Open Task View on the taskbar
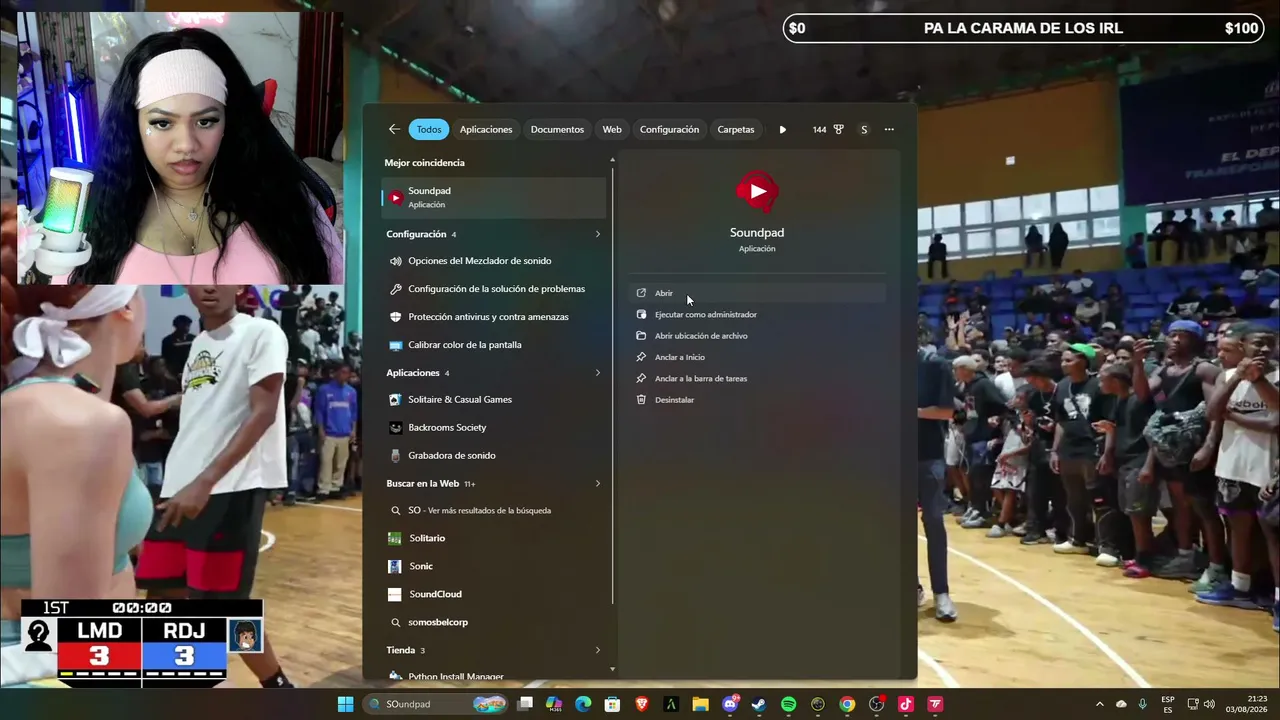This screenshot has width=1280, height=720. click(x=525, y=704)
